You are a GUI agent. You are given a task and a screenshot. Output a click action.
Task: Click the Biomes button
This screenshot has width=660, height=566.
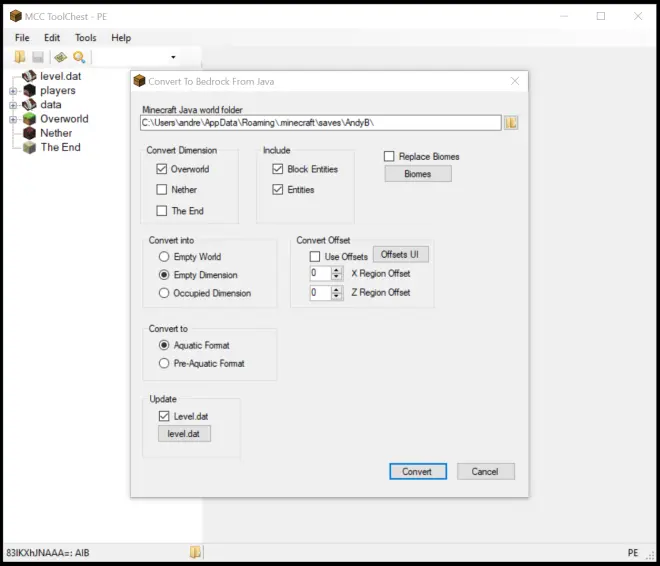418,174
